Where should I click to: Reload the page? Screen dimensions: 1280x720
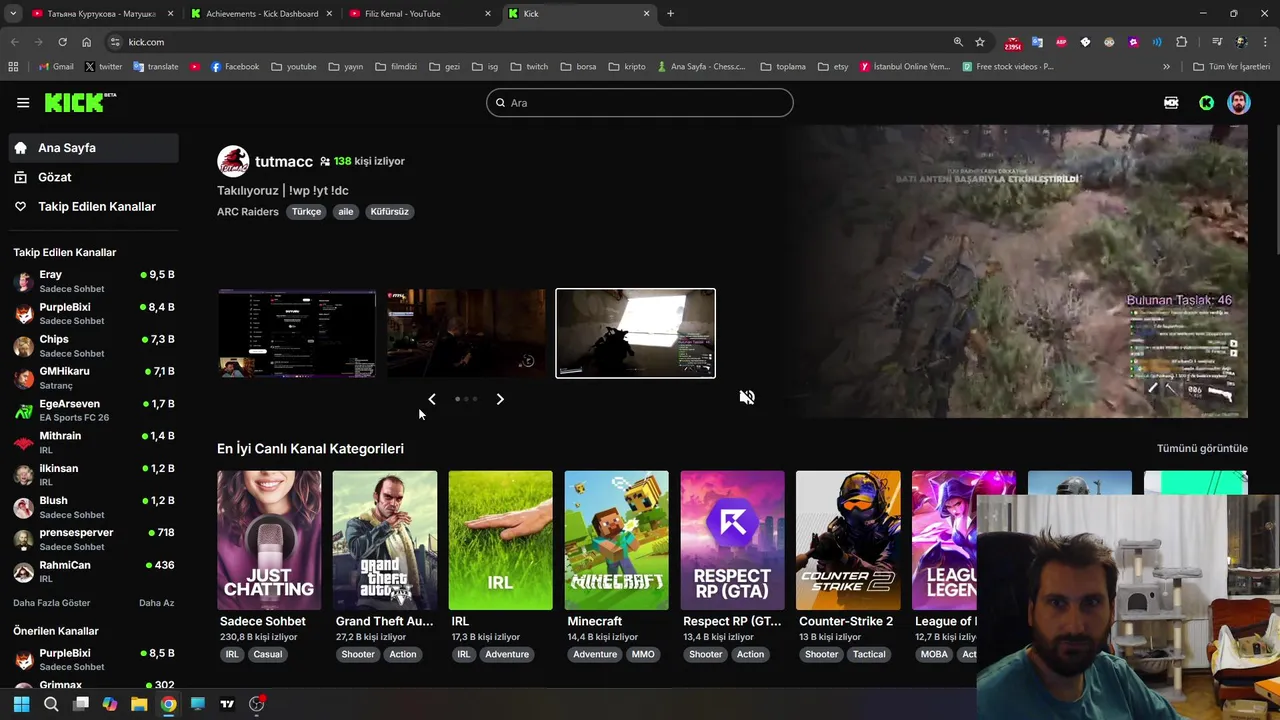click(62, 42)
